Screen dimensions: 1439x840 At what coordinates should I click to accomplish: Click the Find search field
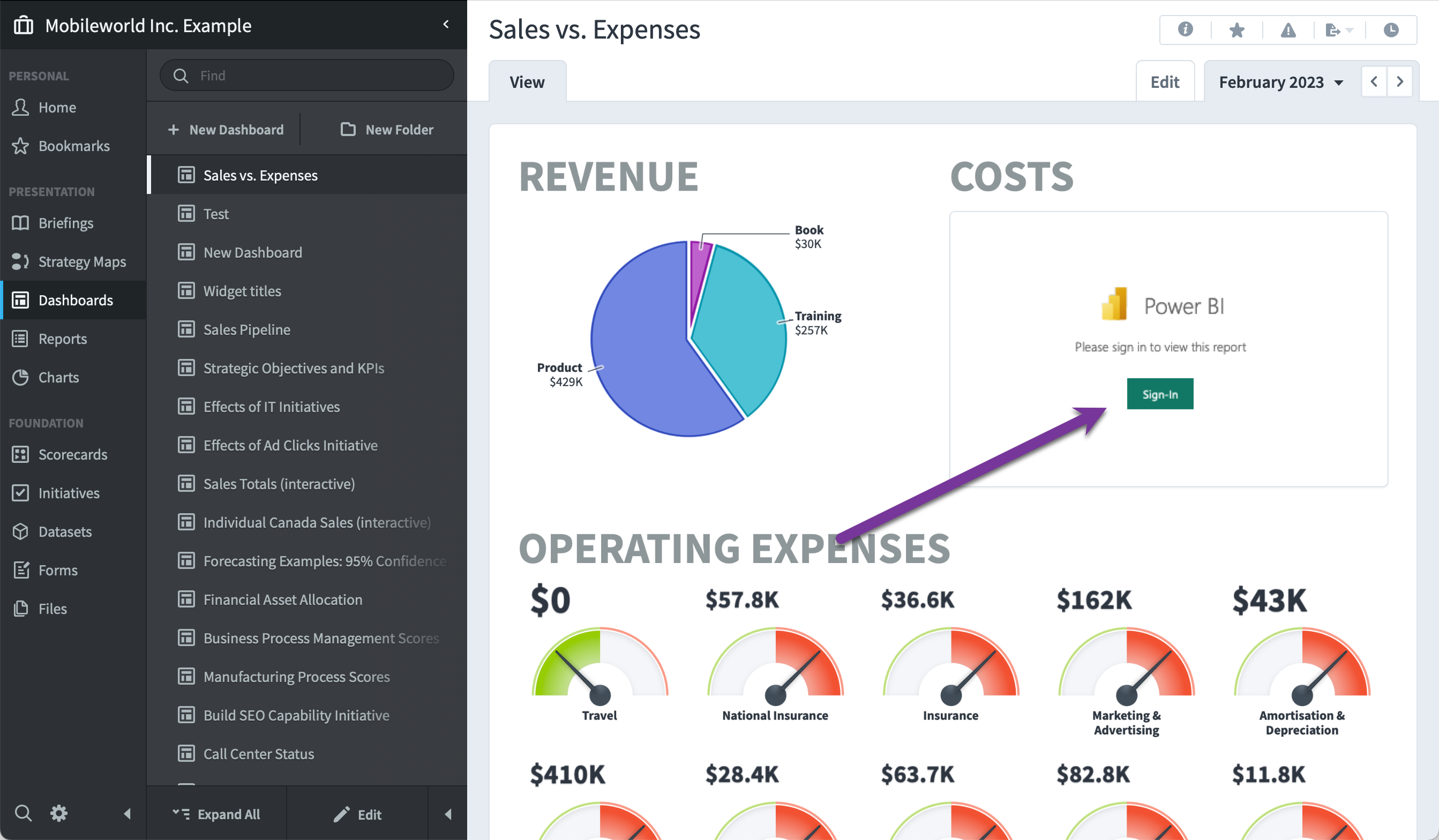306,76
